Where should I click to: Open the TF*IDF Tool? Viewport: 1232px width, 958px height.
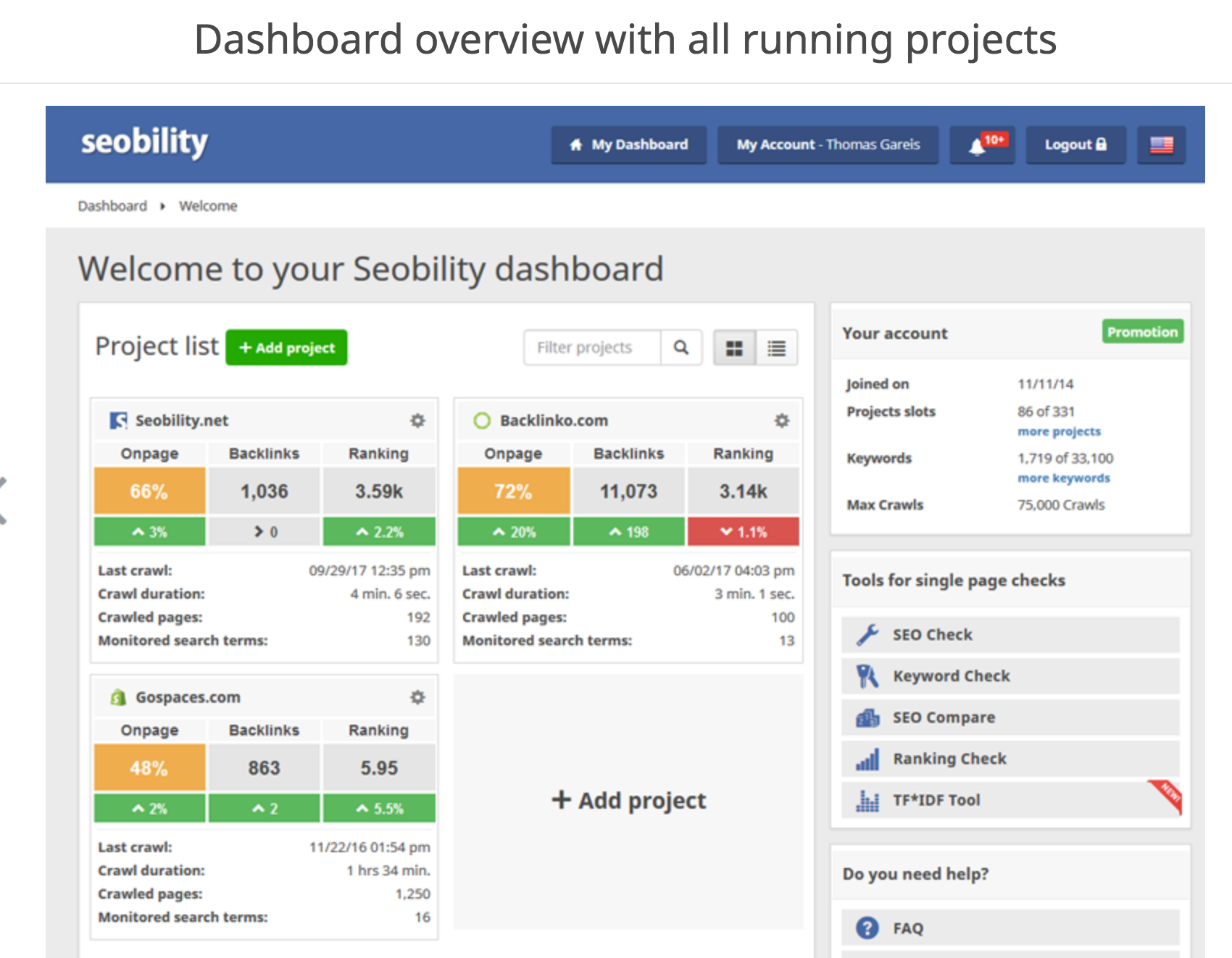pyautogui.click(x=1010, y=800)
